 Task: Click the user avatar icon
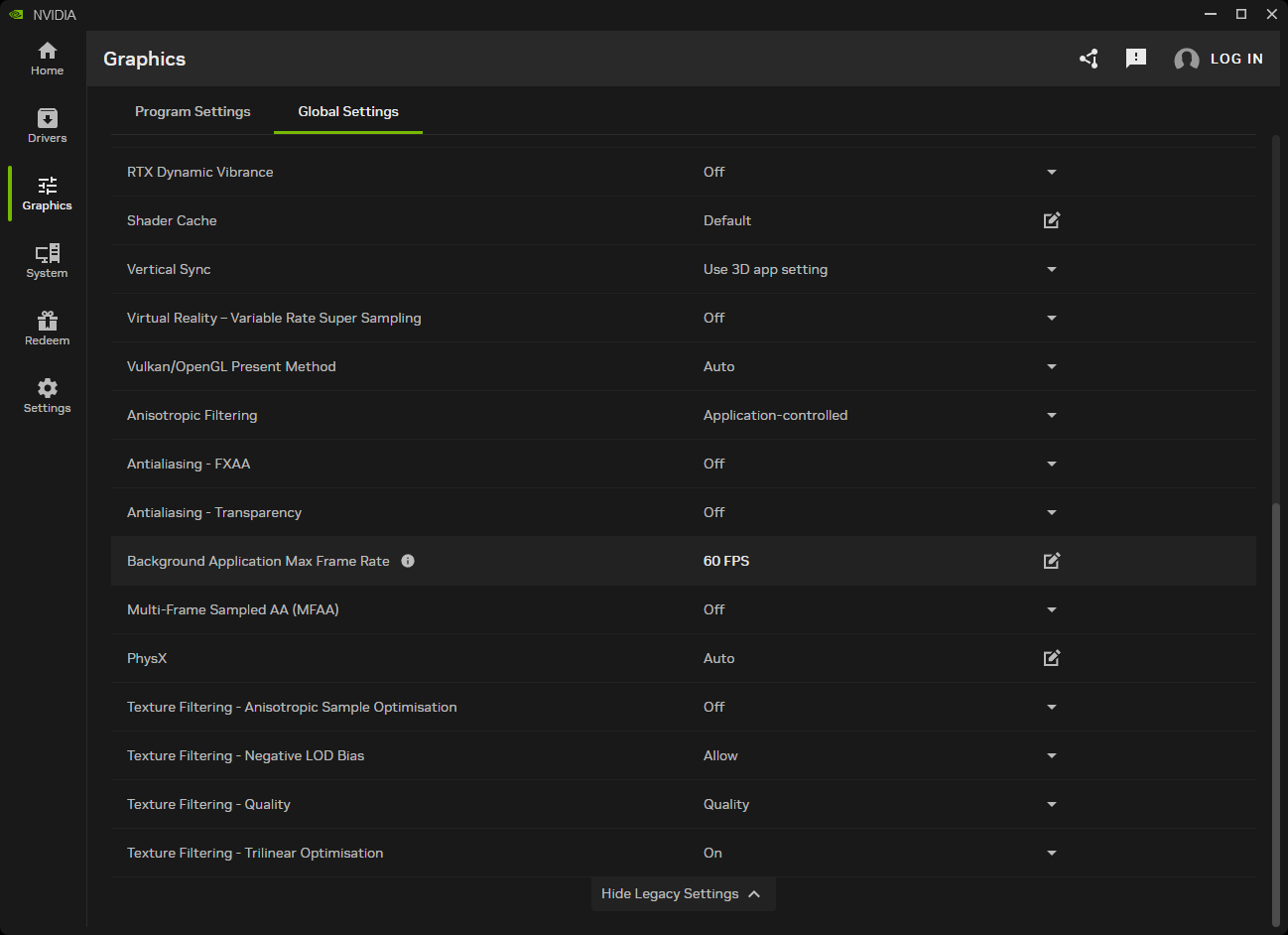(x=1186, y=60)
